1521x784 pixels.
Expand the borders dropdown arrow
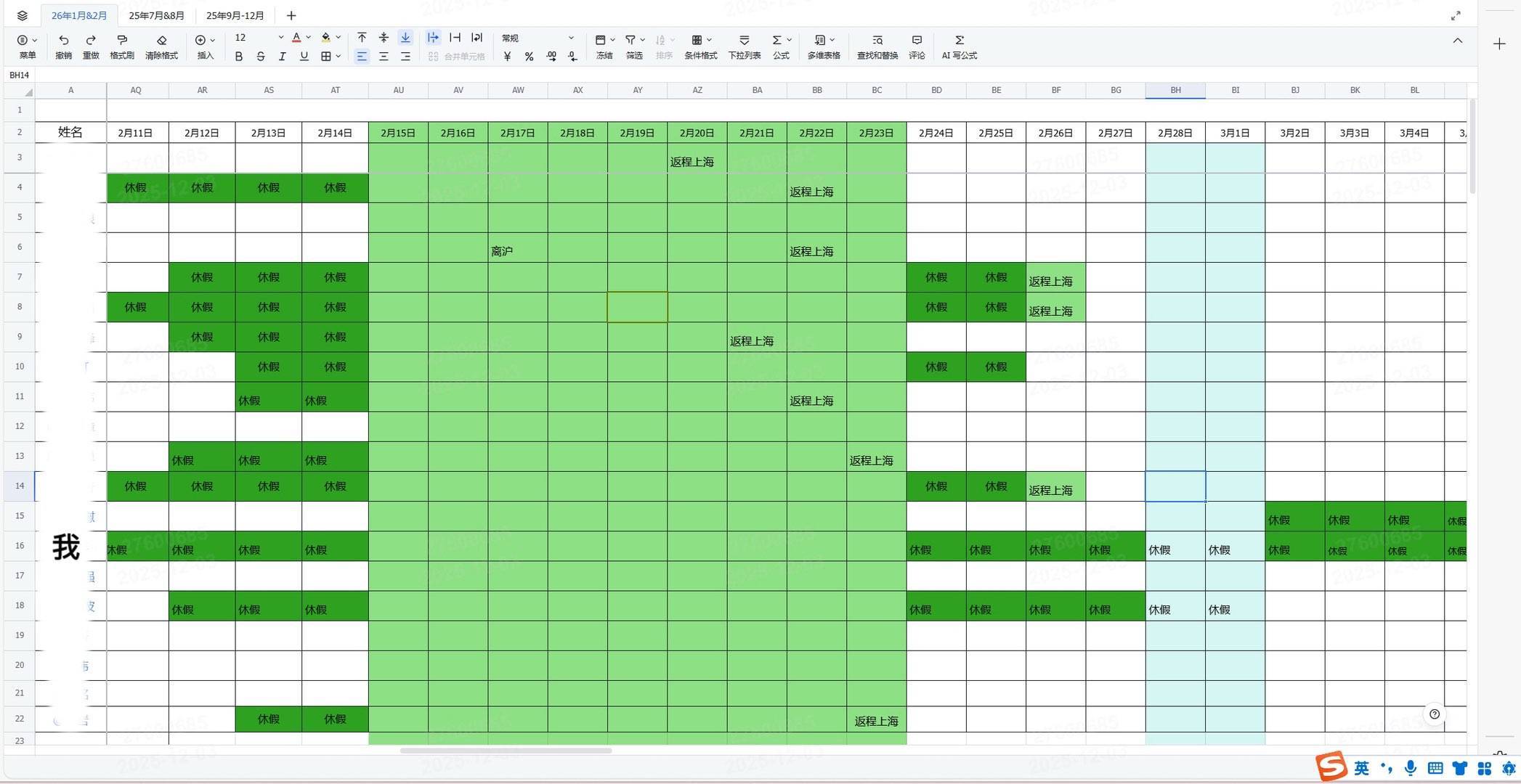[338, 57]
